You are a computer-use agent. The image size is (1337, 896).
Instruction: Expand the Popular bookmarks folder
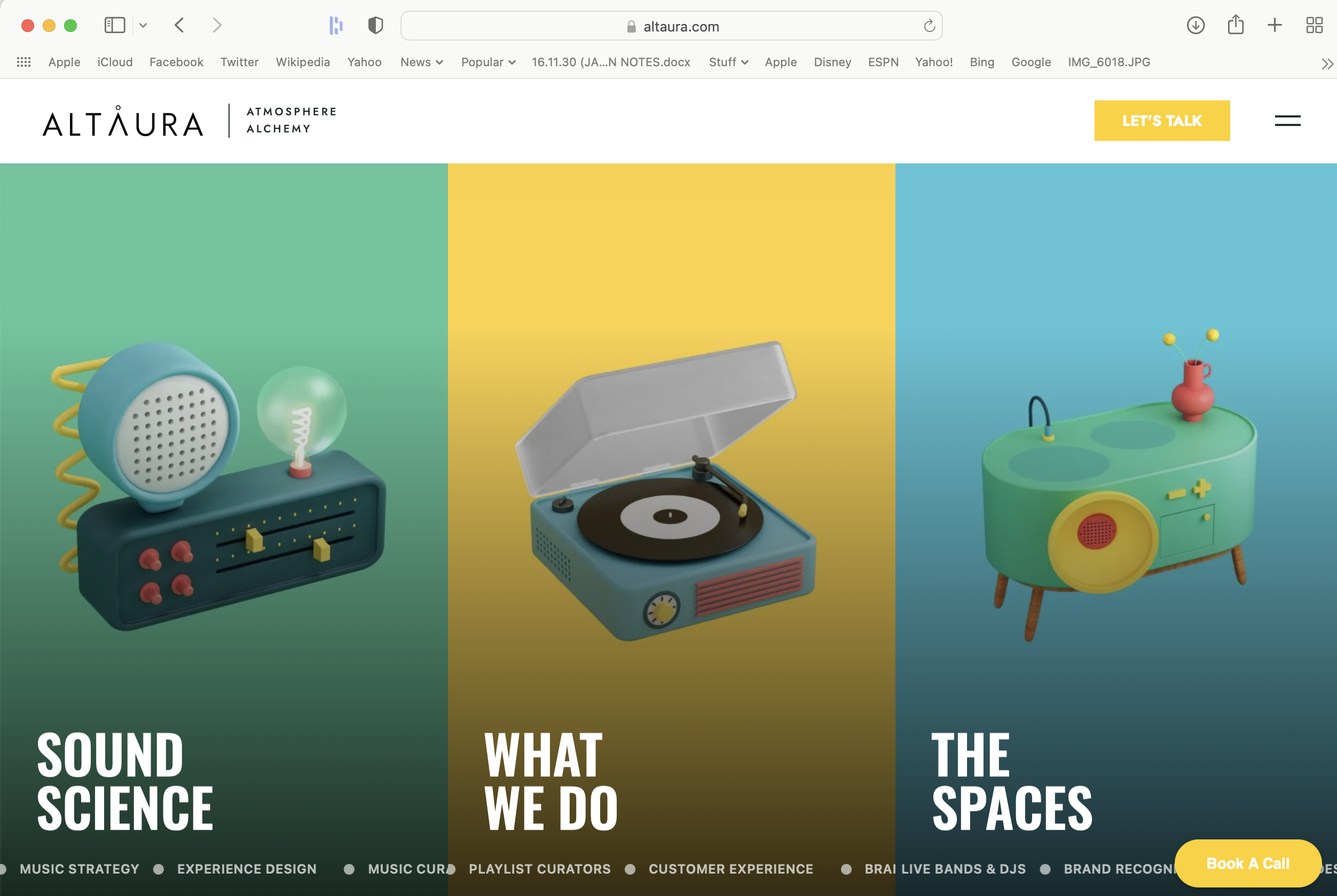488,62
